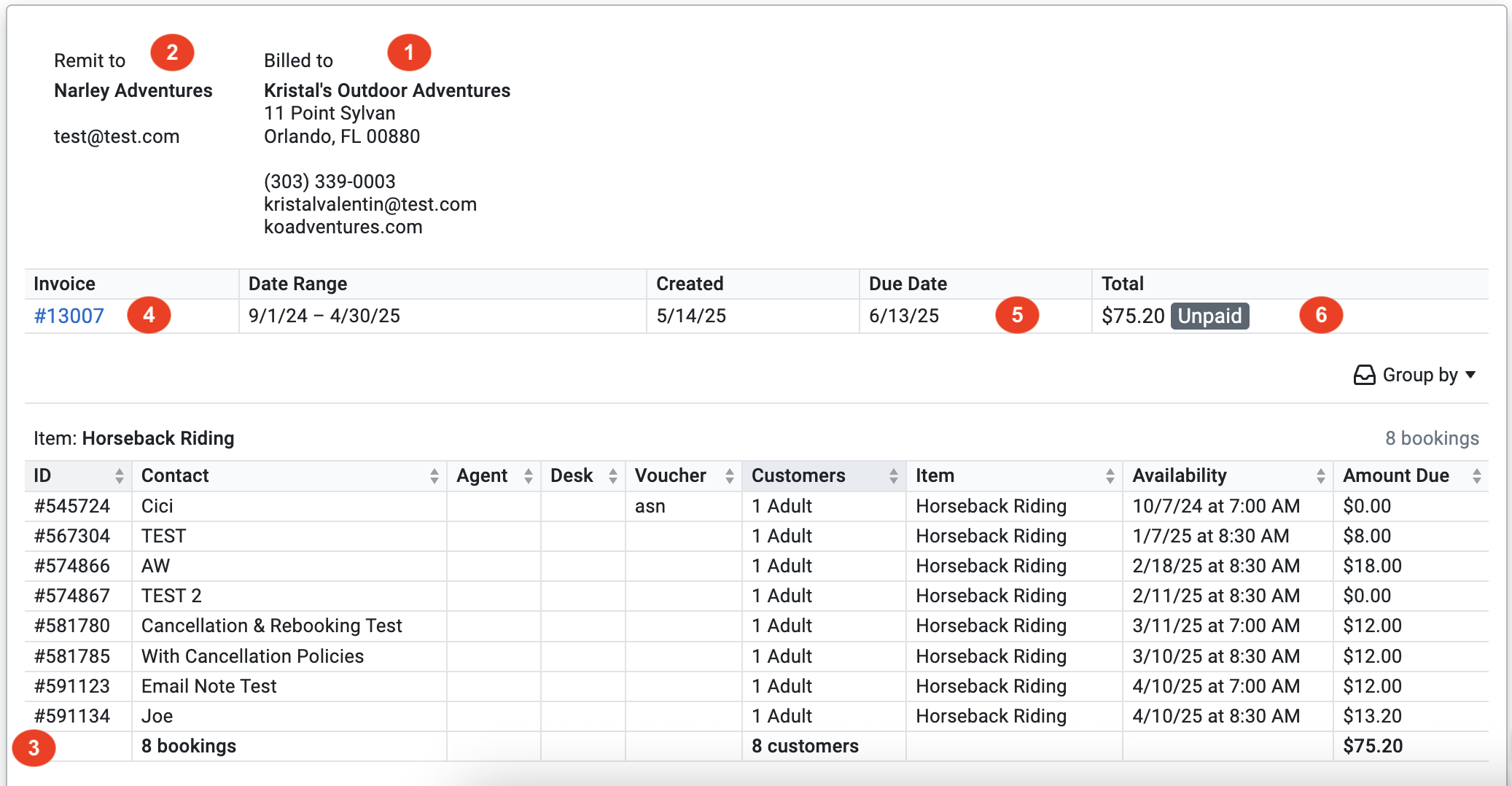Click the koadventures.com website text
The width and height of the screenshot is (1512, 786).
click(343, 227)
